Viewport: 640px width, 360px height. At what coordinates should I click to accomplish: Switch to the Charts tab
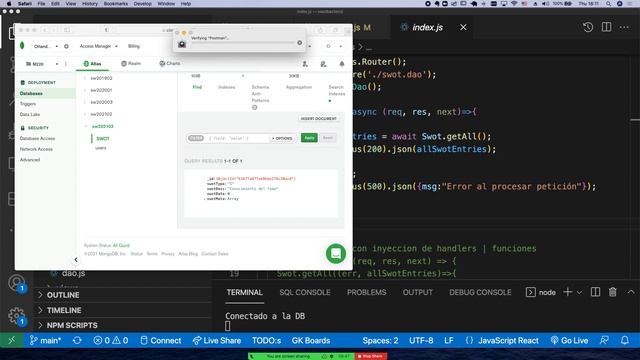(170, 64)
